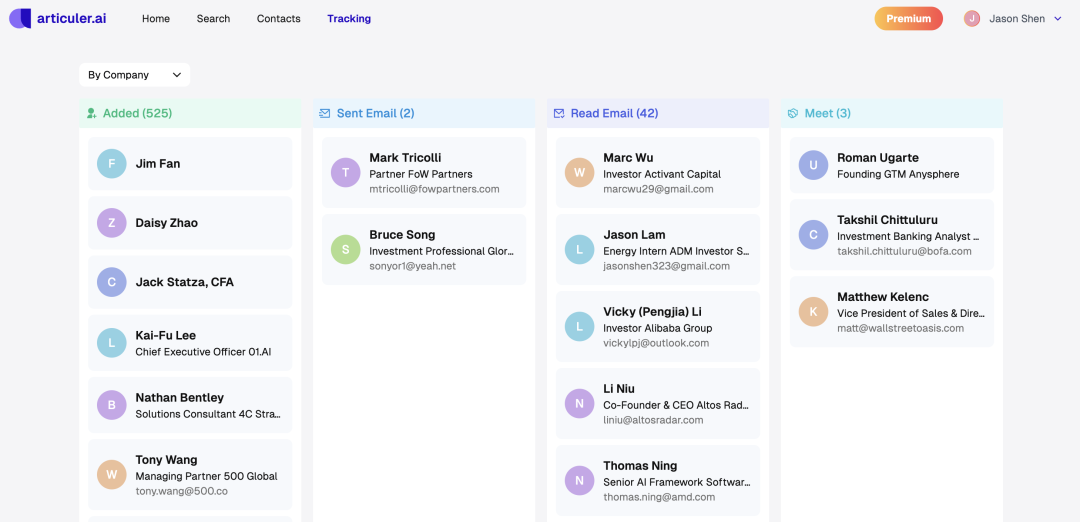The image size is (1080, 522).
Task: Click Roman Ugarte's avatar circle
Action: click(x=814, y=165)
